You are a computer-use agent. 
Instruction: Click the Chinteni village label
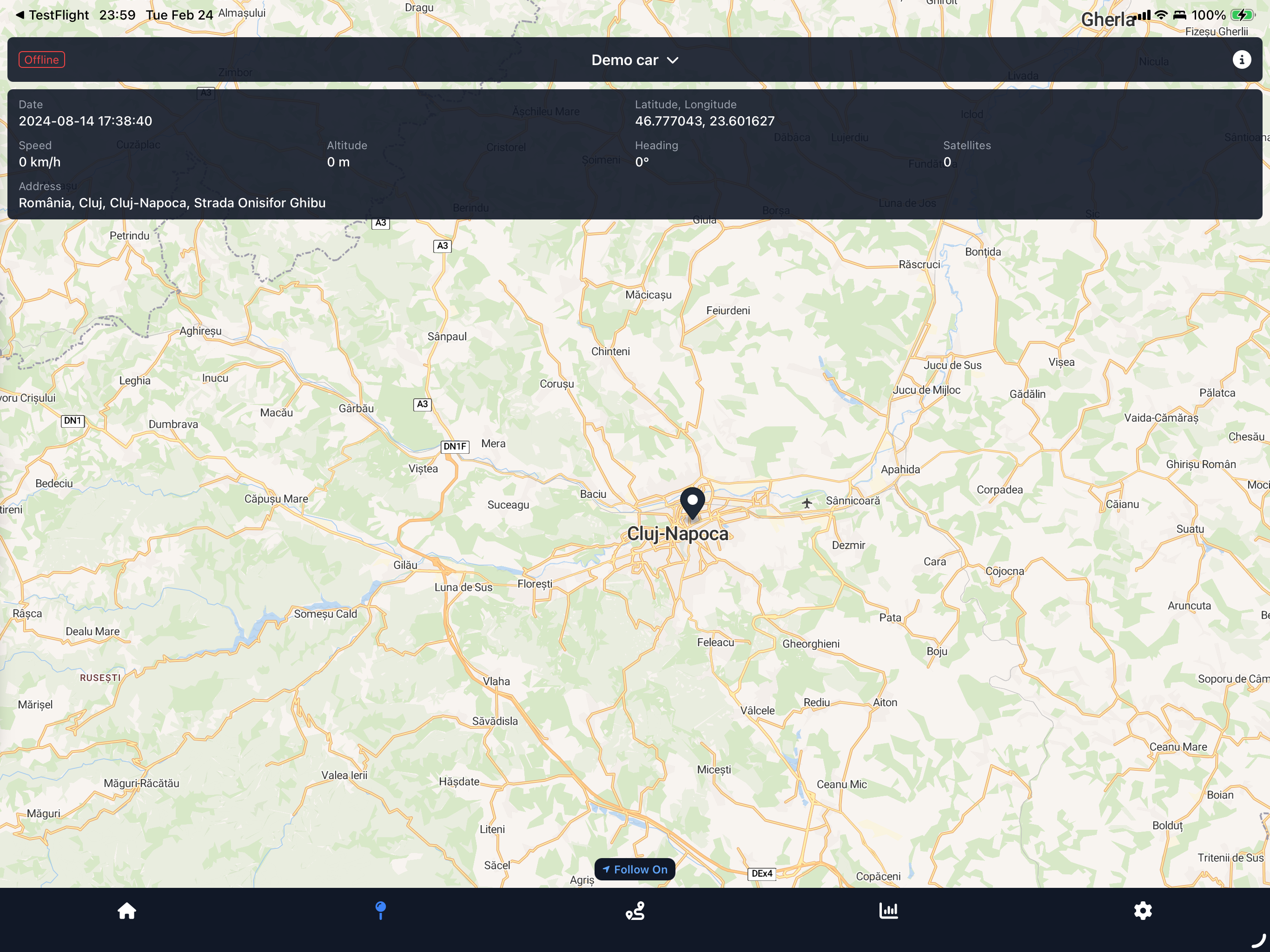pos(610,352)
